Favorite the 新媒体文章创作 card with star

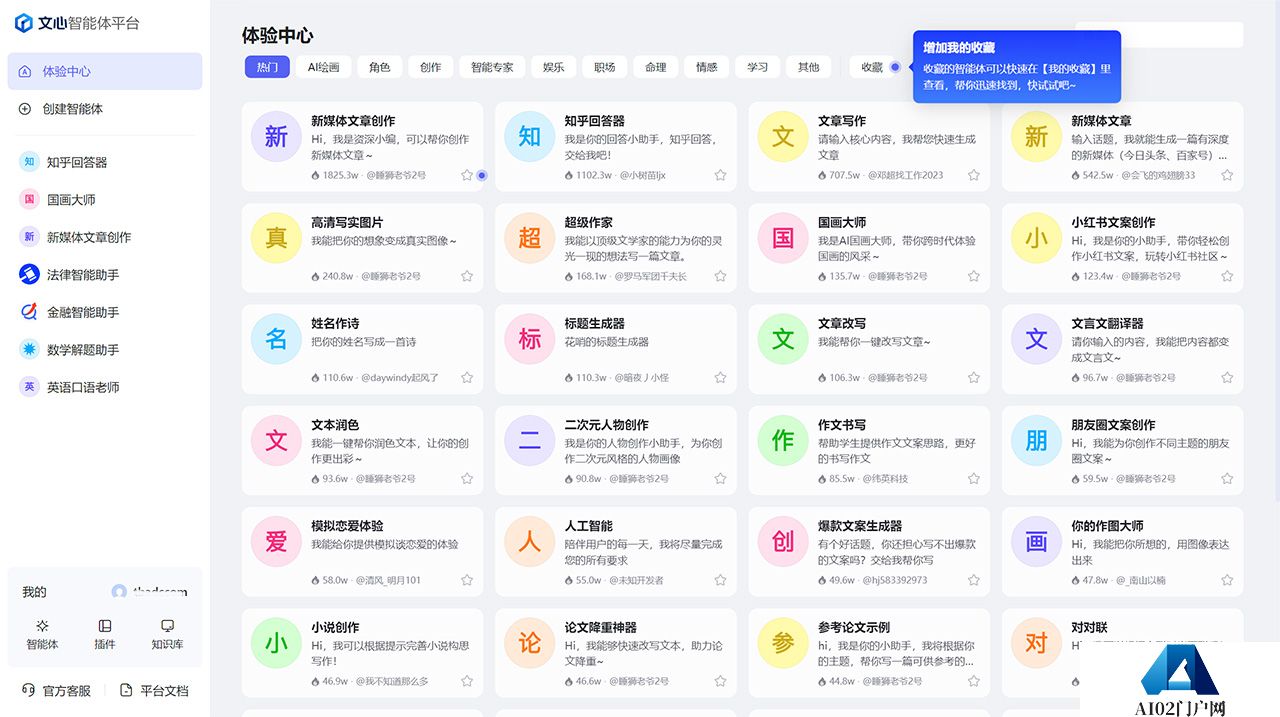pyautogui.click(x=467, y=175)
